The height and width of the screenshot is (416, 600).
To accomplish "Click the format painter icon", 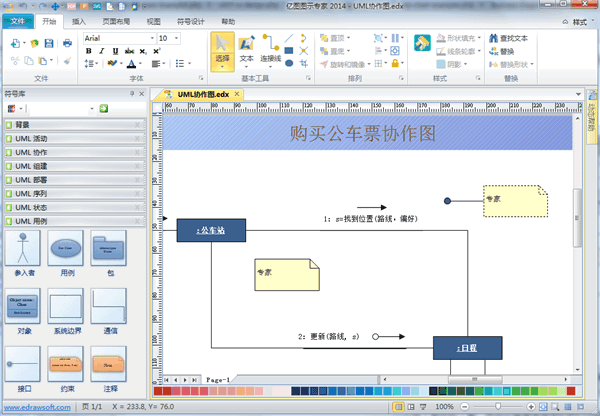I will coord(67,61).
